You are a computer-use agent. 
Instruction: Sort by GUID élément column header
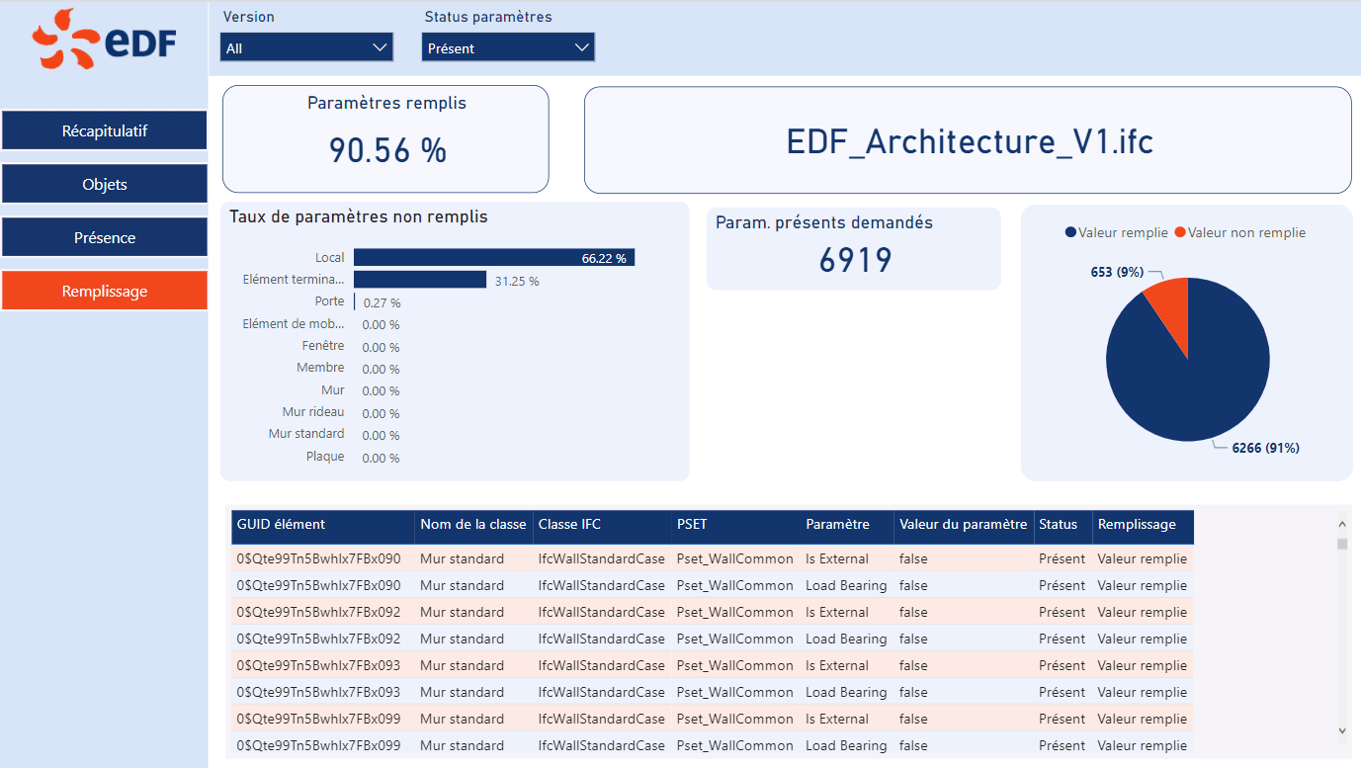[x=322, y=525]
